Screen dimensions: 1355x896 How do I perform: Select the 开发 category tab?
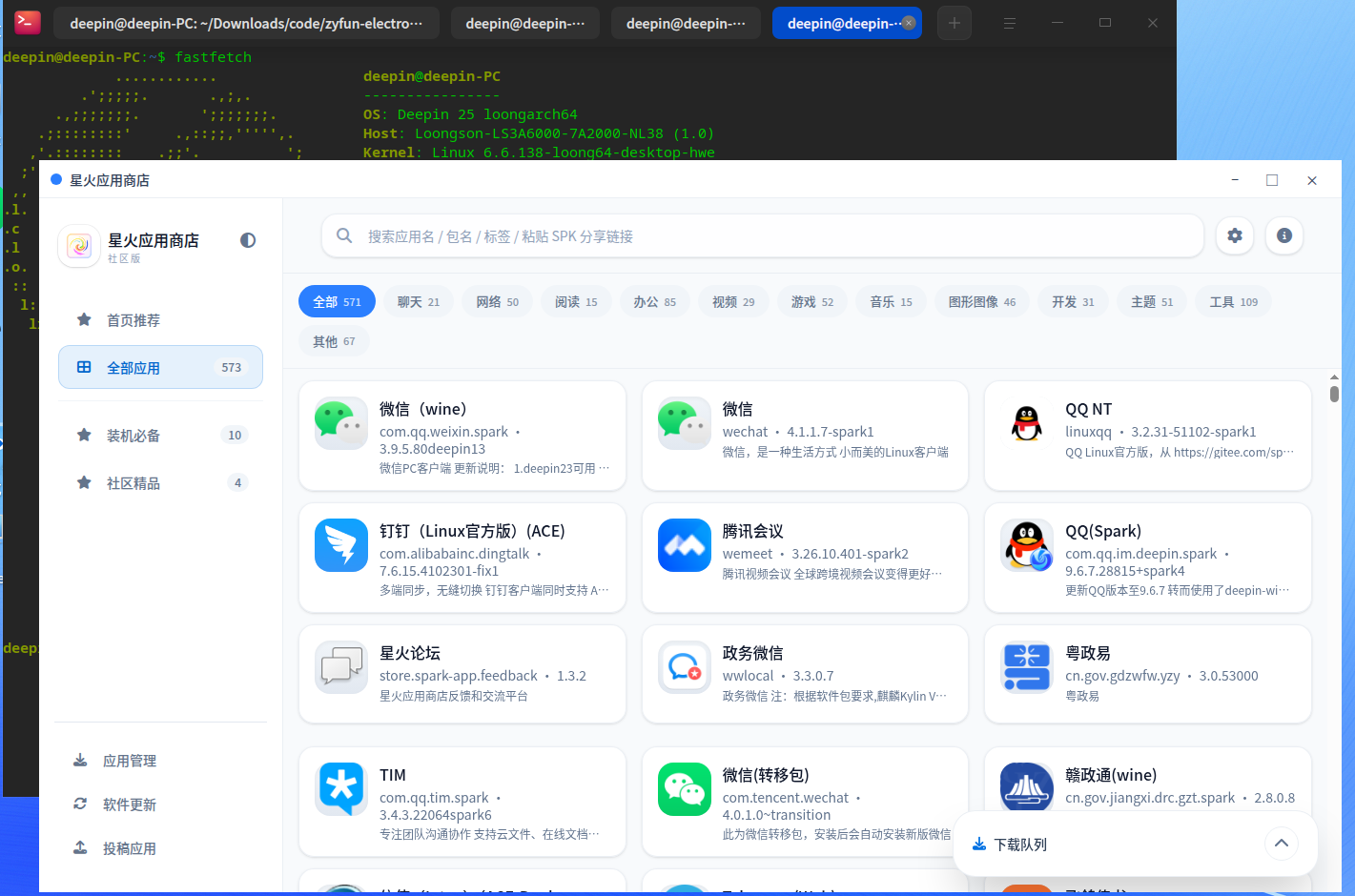pos(1073,302)
